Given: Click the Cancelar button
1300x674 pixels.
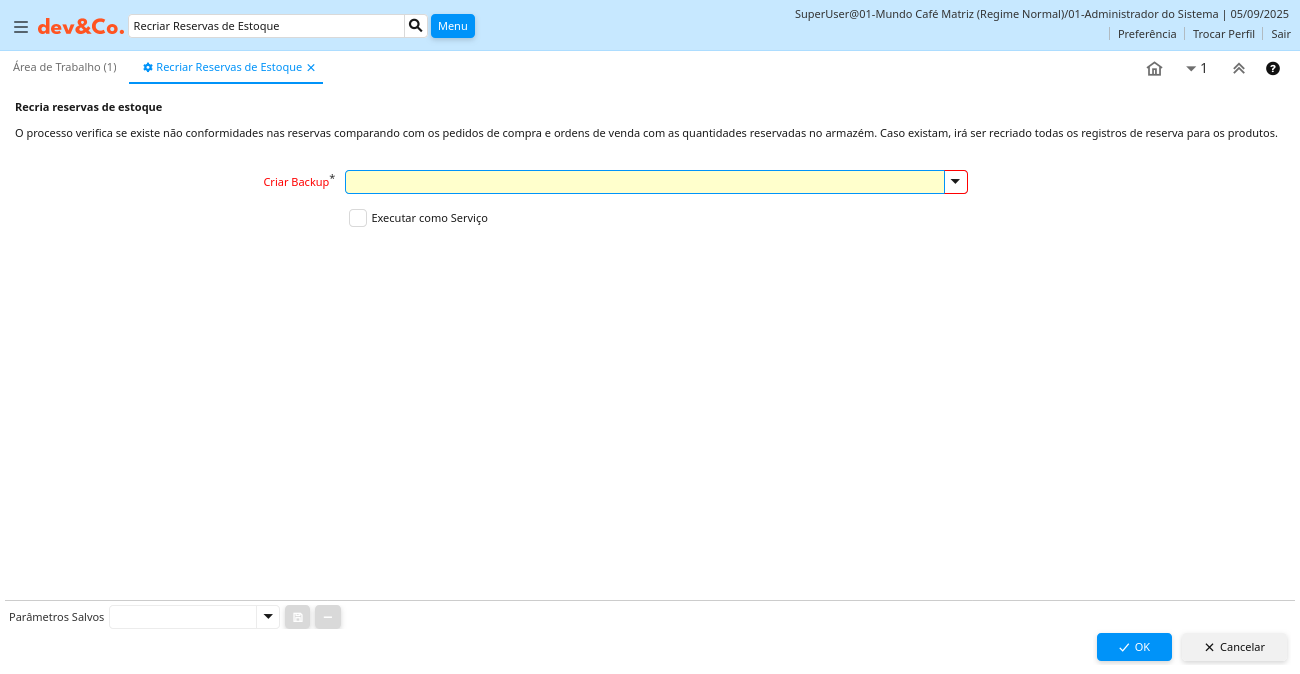Looking at the screenshot, I should coord(1234,647).
